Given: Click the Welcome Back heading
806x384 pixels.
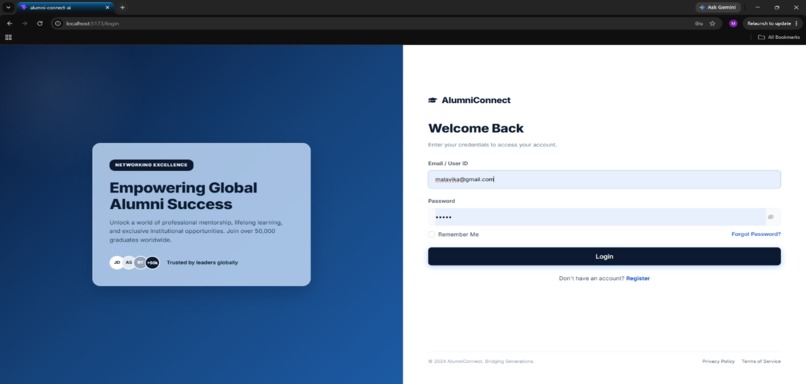Looking at the screenshot, I should pyautogui.click(x=476, y=129).
